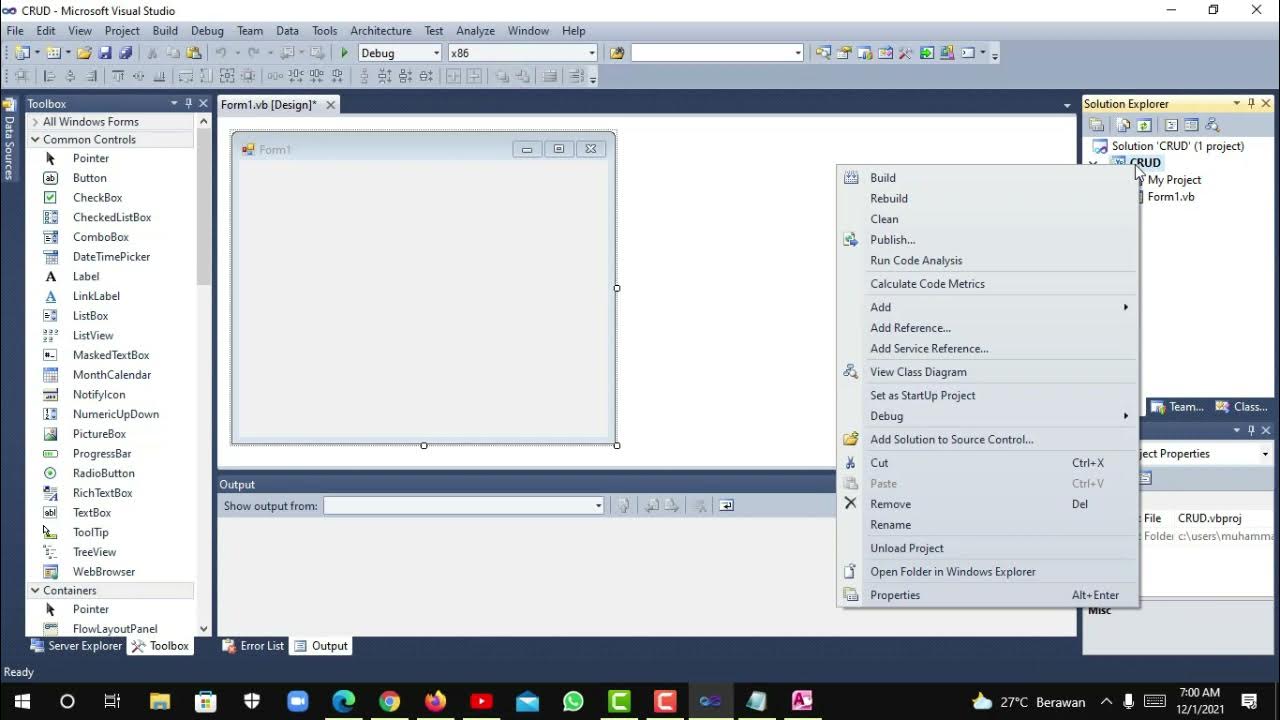Collapse the Common Controls toolbox group
1280x720 pixels.
coord(35,140)
